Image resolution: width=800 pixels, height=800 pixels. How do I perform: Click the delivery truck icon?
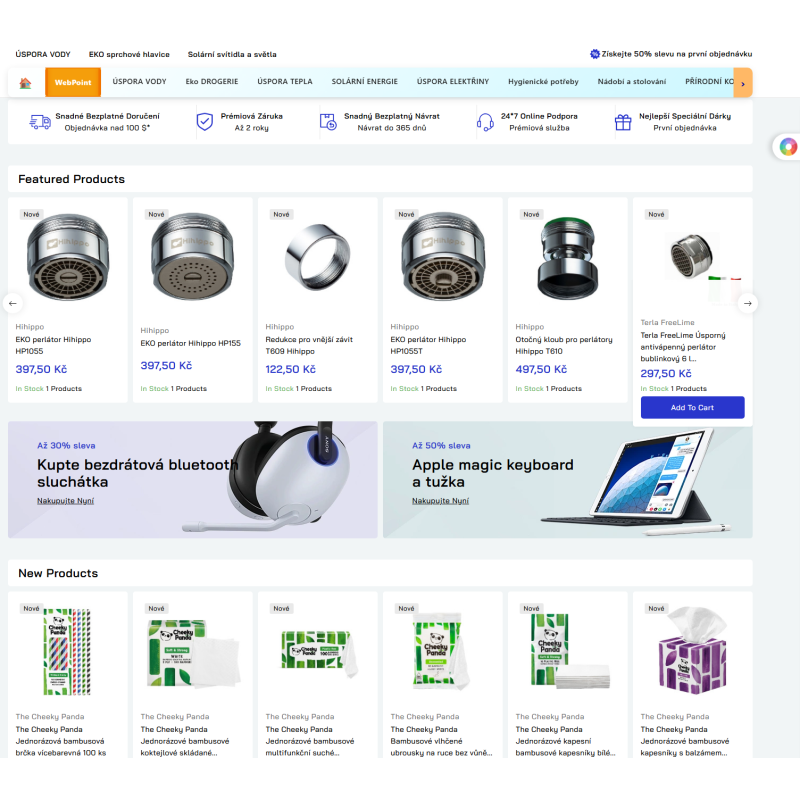(40, 122)
